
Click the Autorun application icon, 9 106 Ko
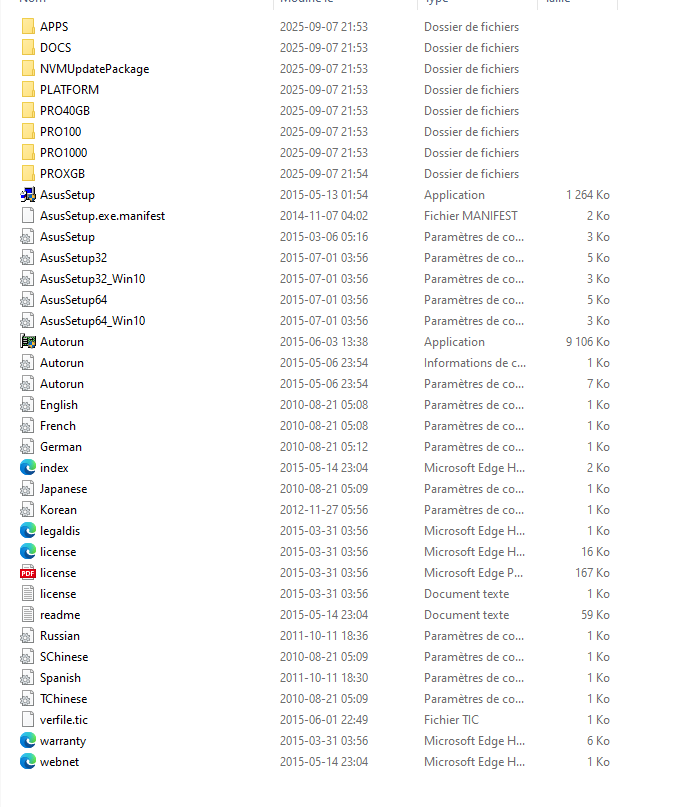[x=28, y=342]
